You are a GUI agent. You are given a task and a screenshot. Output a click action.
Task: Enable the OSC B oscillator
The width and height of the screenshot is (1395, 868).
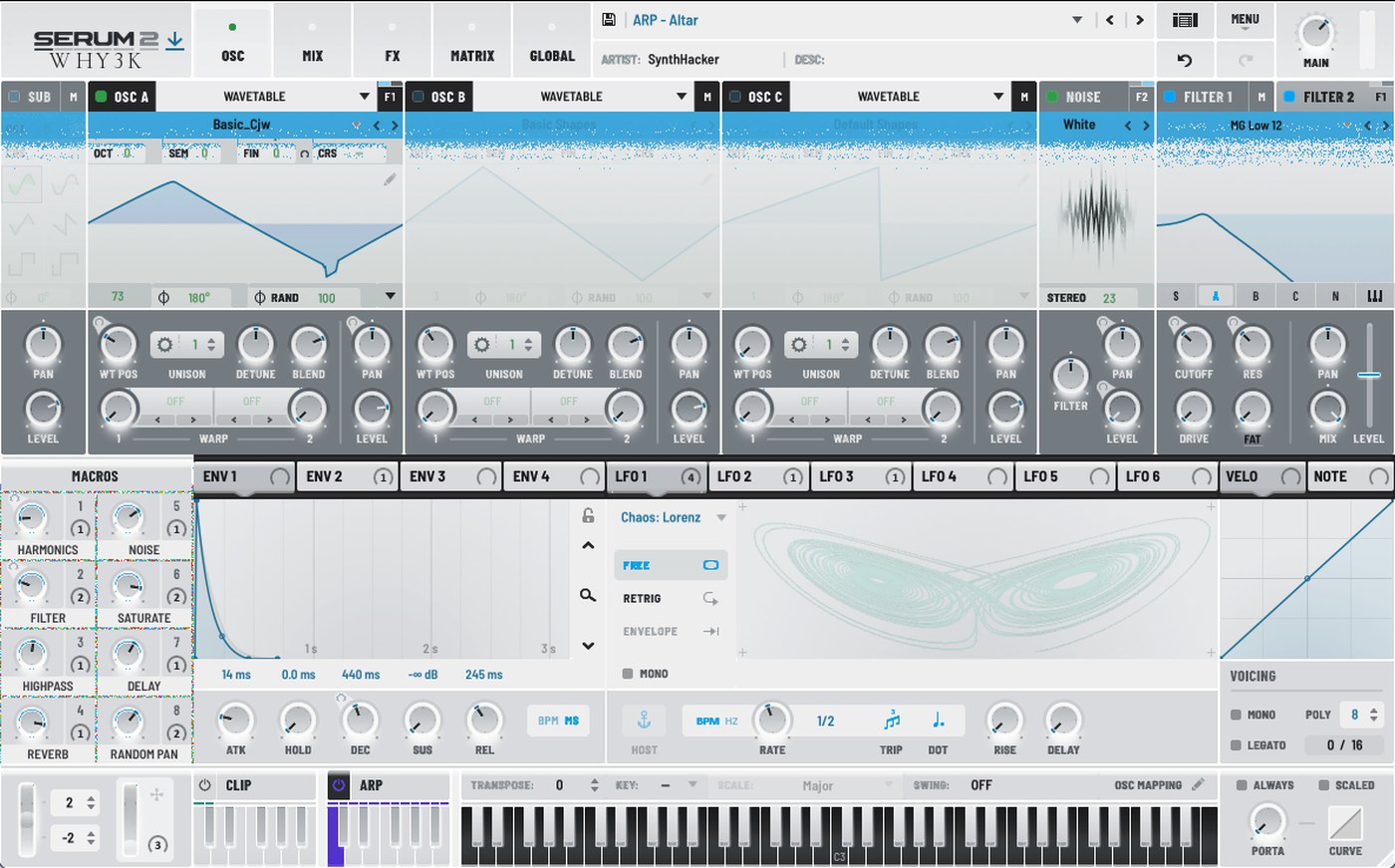coord(418,97)
